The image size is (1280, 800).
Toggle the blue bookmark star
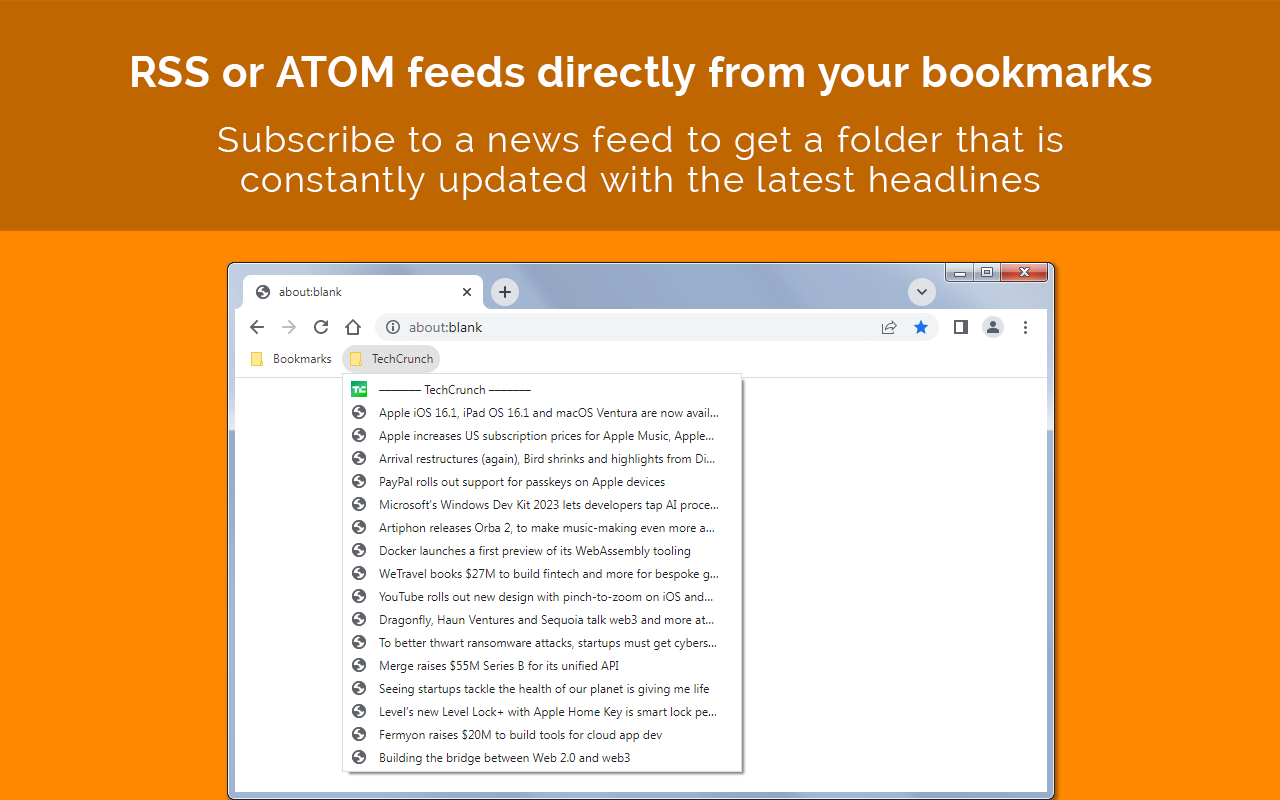click(x=921, y=327)
